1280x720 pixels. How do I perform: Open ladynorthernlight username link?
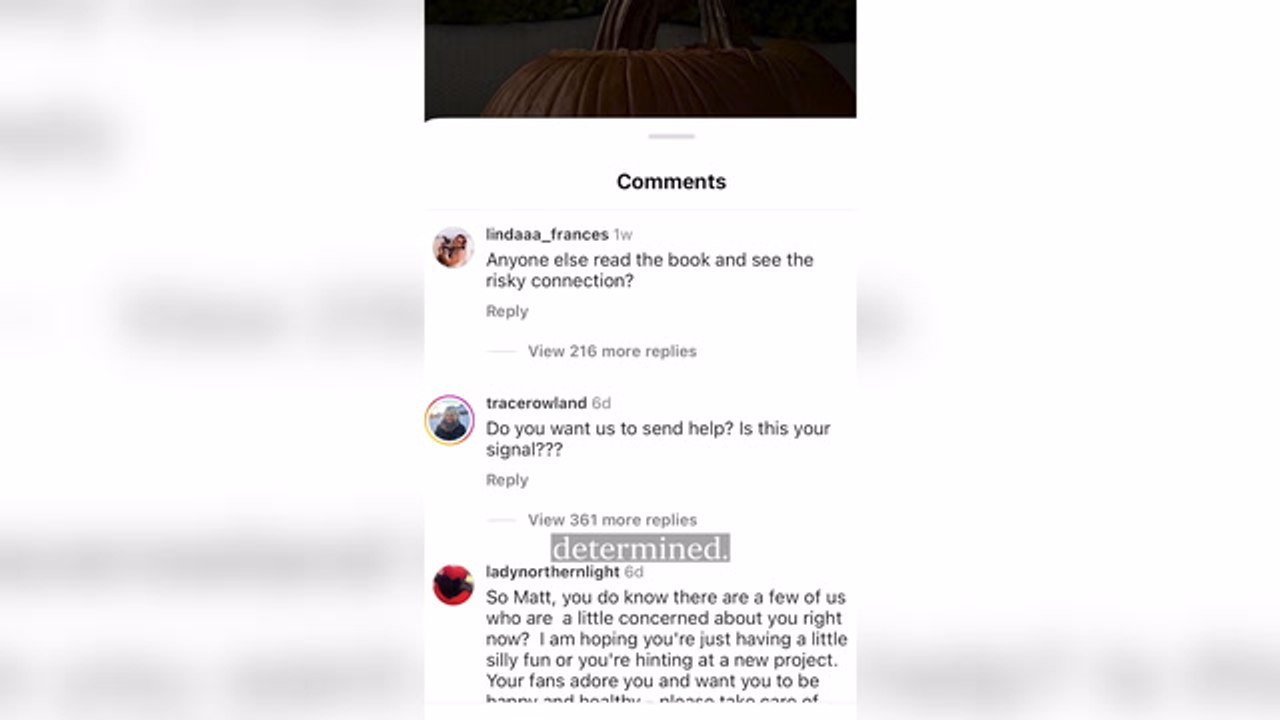[552, 572]
